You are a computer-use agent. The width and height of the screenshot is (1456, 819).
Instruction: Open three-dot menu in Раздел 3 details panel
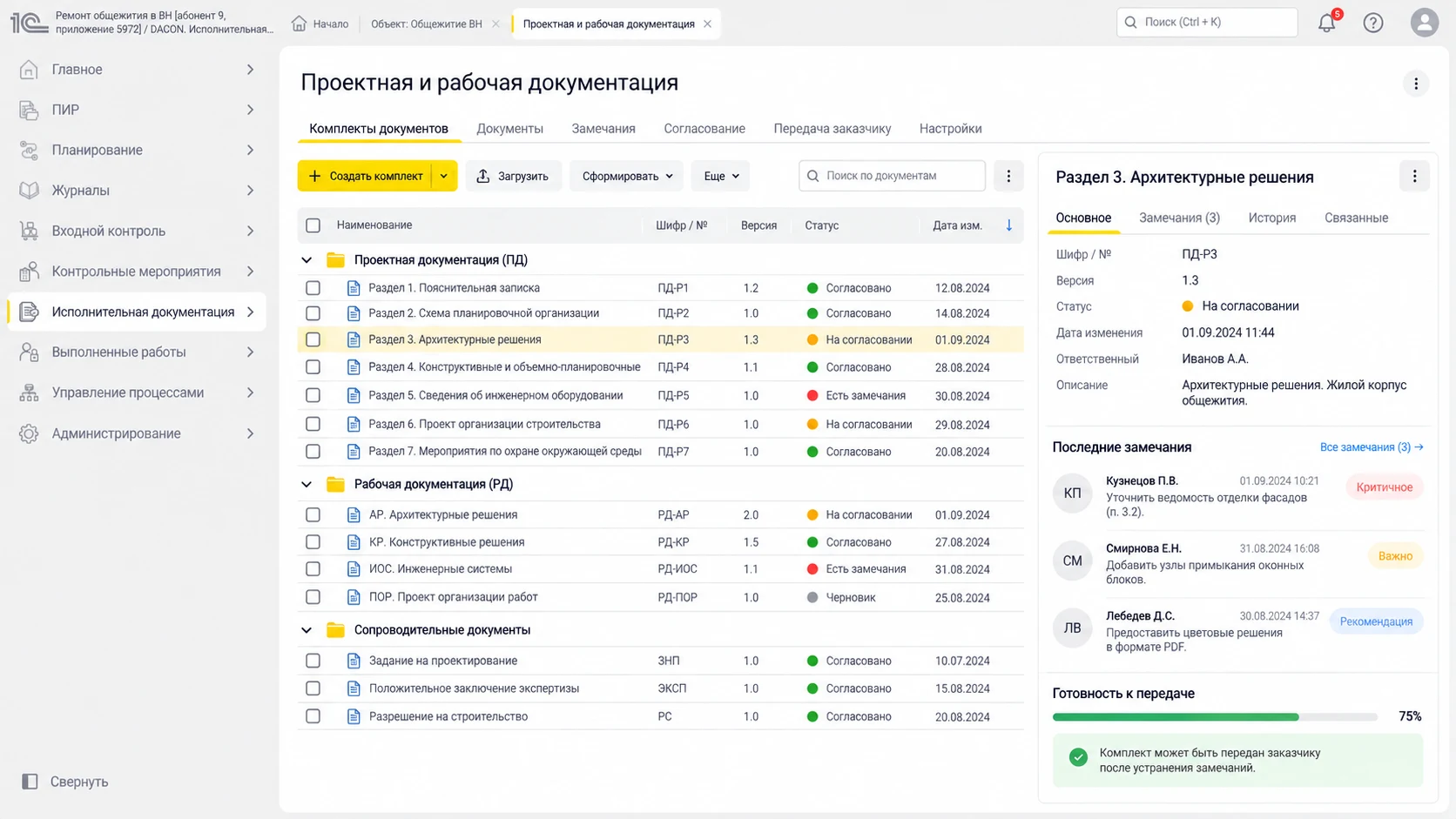click(1414, 177)
